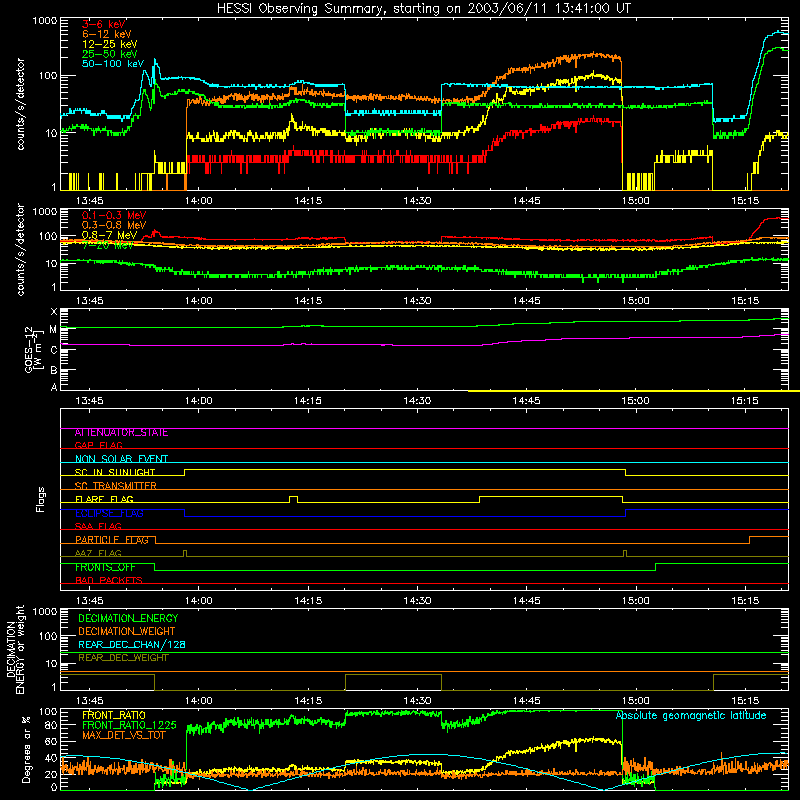Screen dimensions: 800x800
Task: Click 14:45 tick label under Flags panel
Action: click(x=527, y=601)
